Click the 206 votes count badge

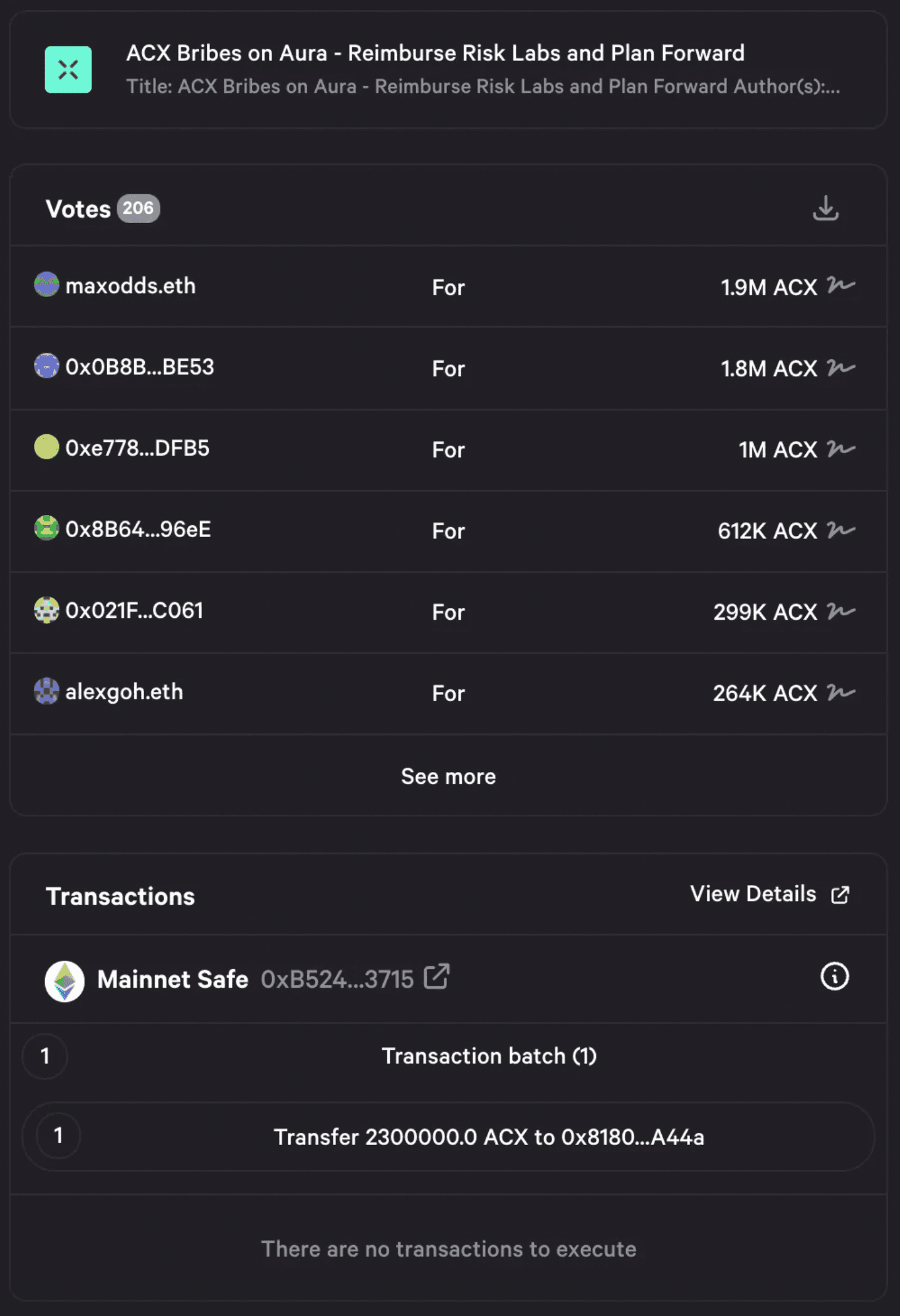138,208
